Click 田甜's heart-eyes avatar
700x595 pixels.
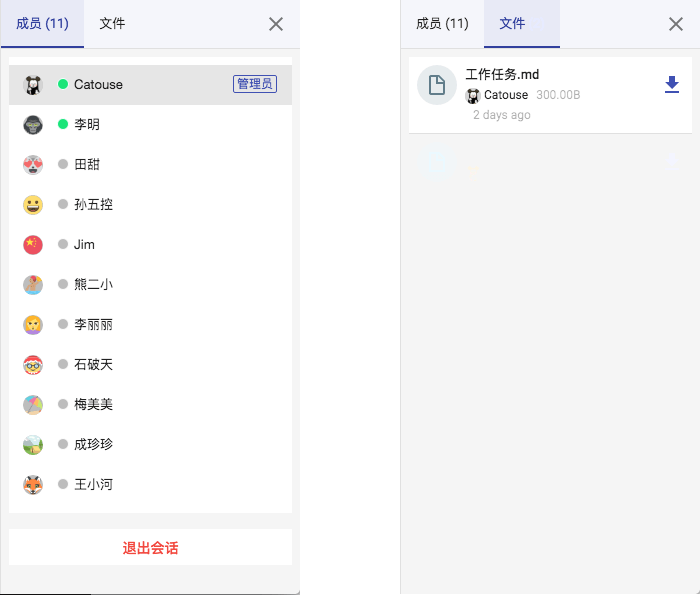point(33,165)
